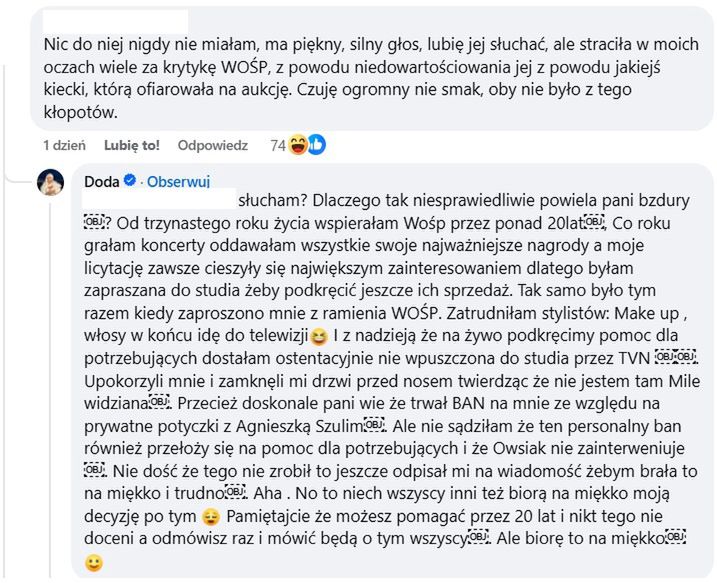This screenshot has height=583, width=717.
Task: Open the '1 dzień' comment timestamp
Action: (64, 145)
